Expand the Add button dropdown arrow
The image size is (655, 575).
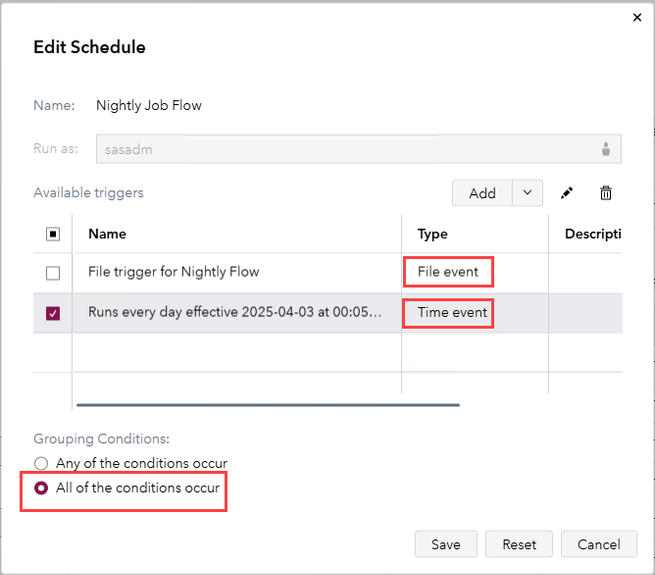[x=528, y=193]
